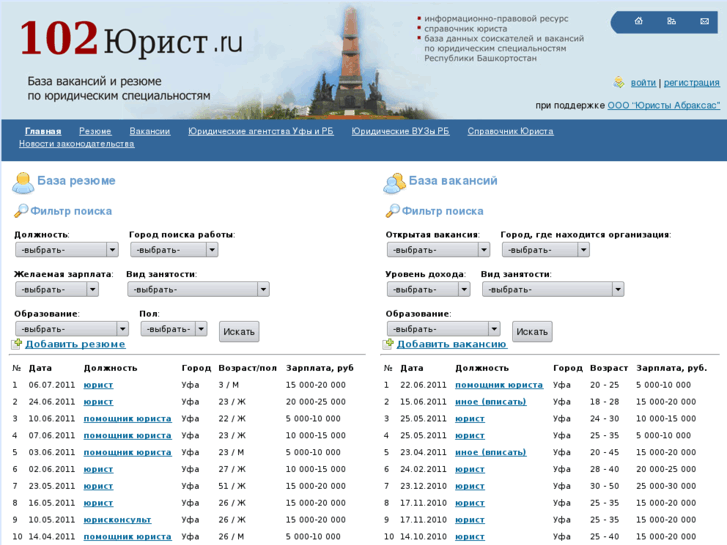
Task: Open resume помощник юриста dated 10.06.2011
Action: tap(128, 418)
